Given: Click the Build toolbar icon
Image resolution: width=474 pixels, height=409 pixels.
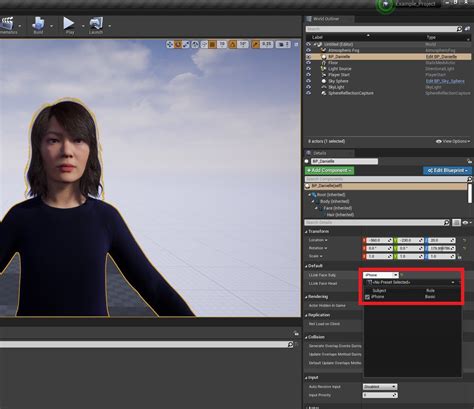Looking at the screenshot, I should point(38,25).
